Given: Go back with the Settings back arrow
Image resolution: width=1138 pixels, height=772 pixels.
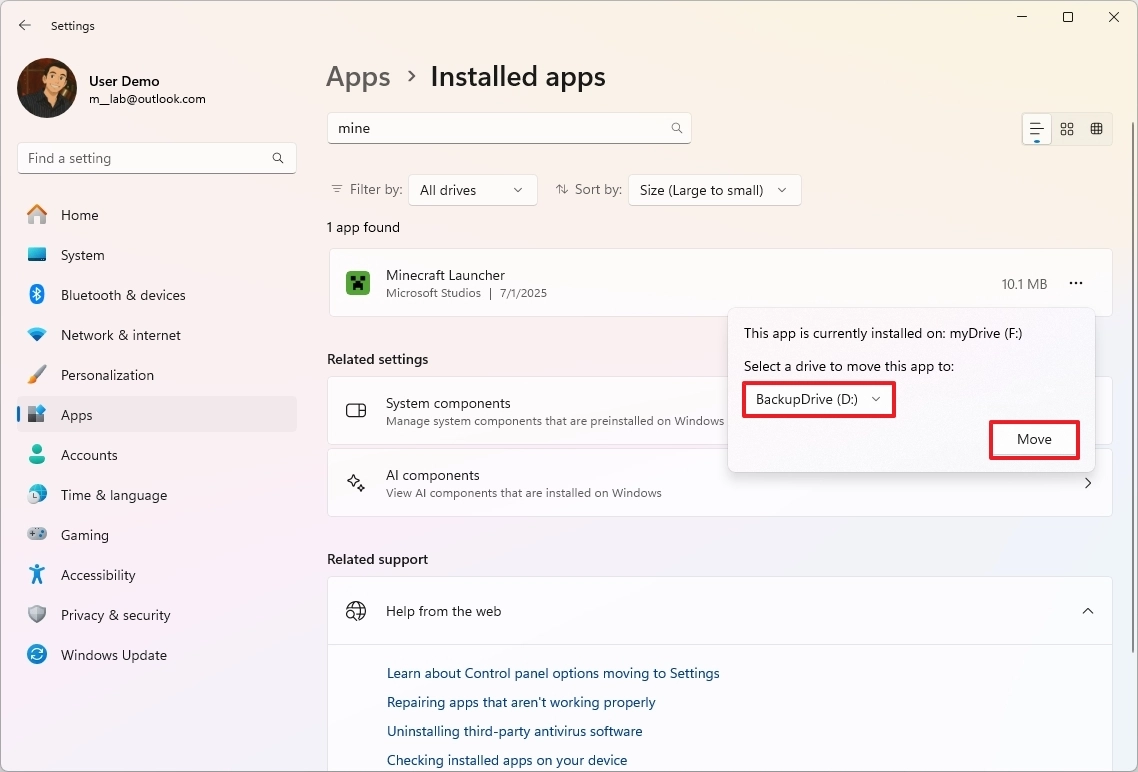Looking at the screenshot, I should [x=25, y=25].
